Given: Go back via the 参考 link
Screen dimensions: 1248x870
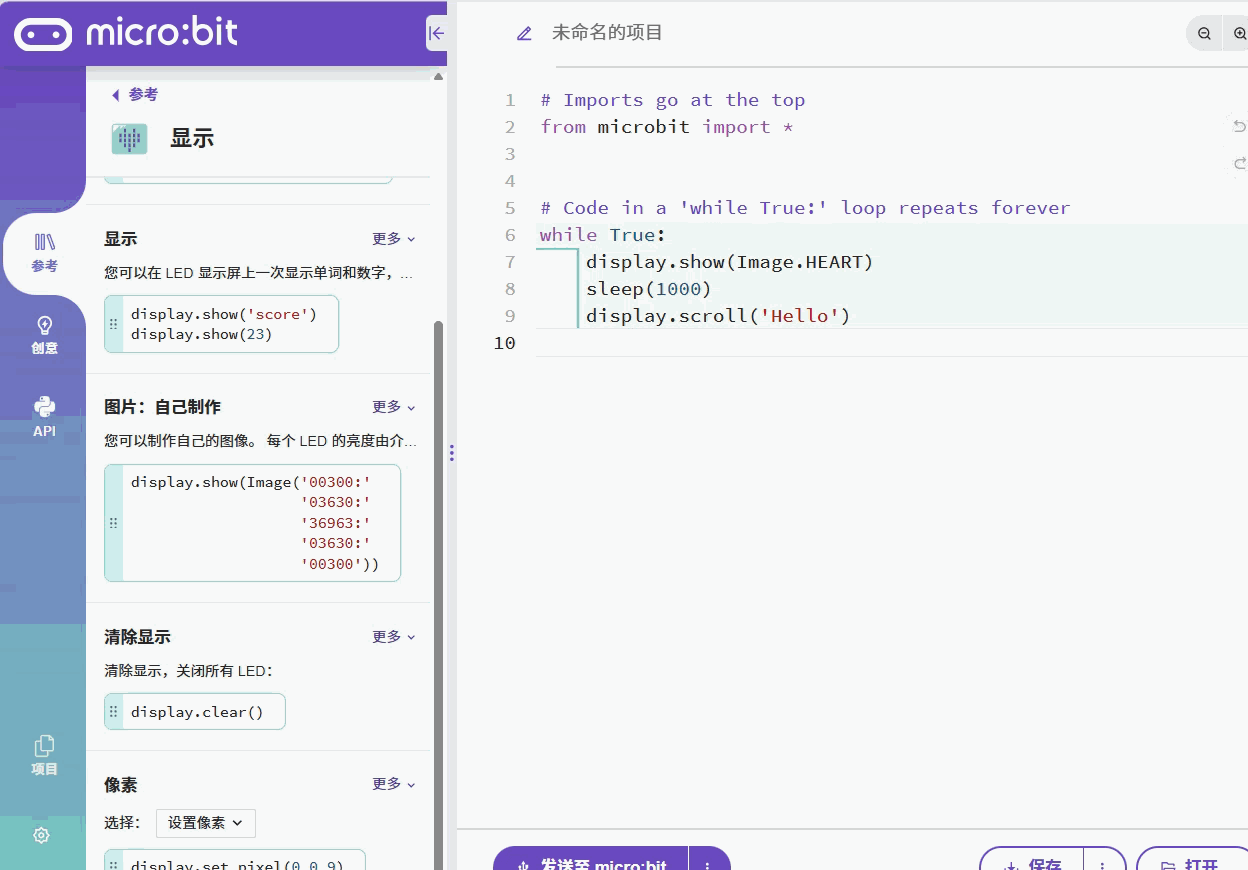Looking at the screenshot, I should pos(135,94).
